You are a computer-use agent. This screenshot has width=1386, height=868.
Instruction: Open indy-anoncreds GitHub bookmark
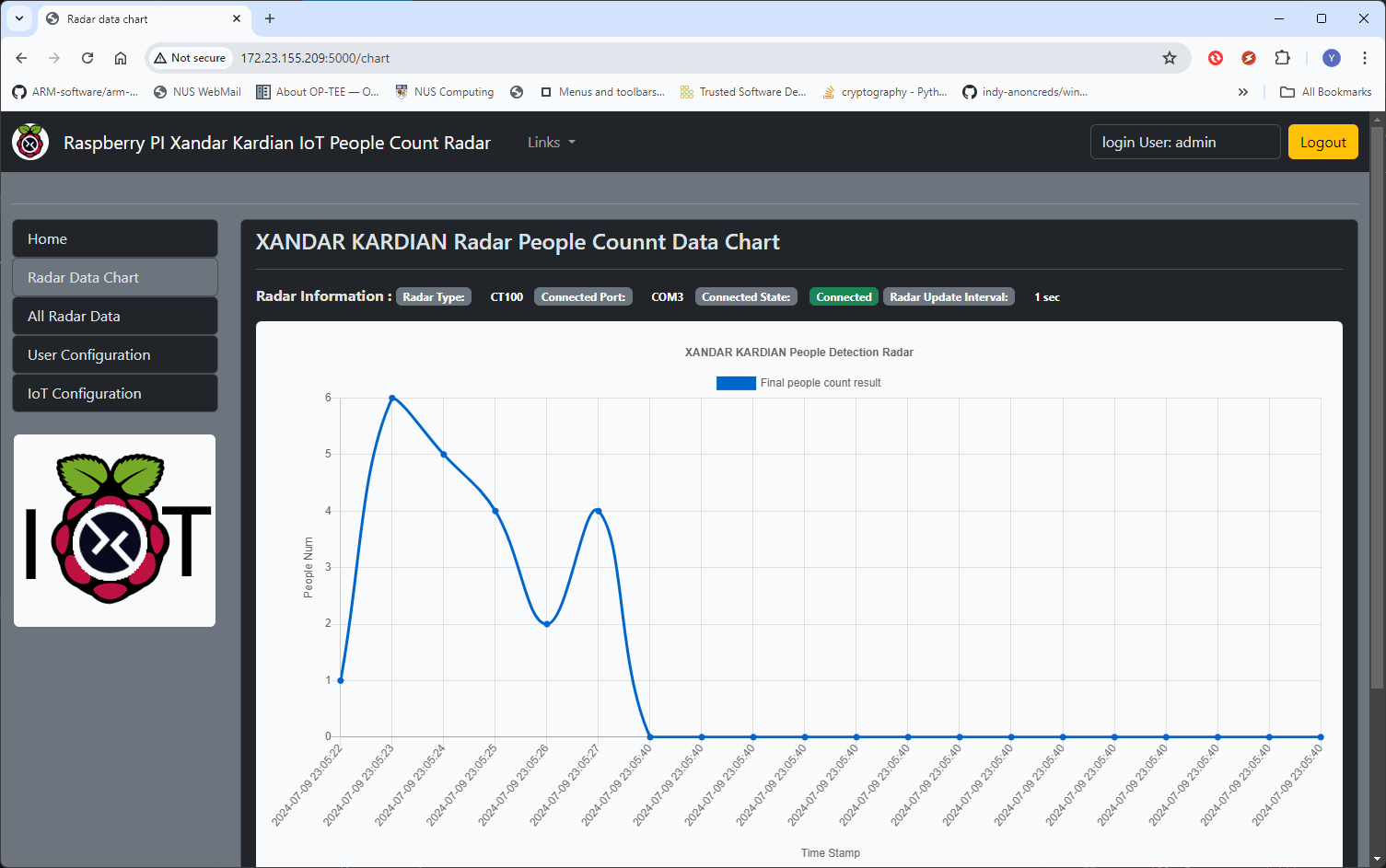pyautogui.click(x=1025, y=92)
